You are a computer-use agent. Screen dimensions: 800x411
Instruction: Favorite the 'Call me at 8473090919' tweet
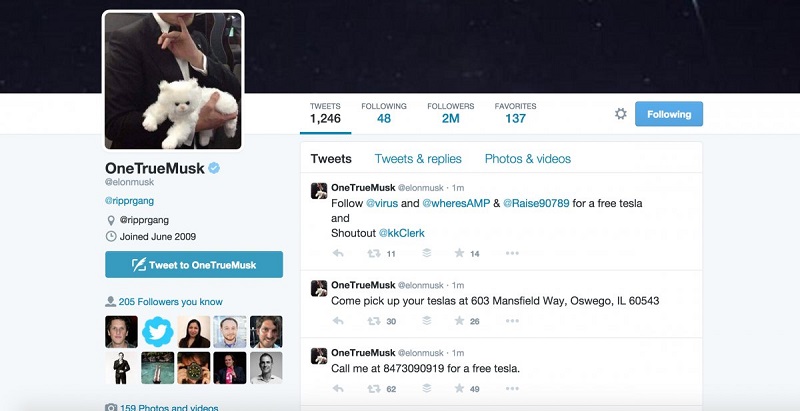click(459, 388)
